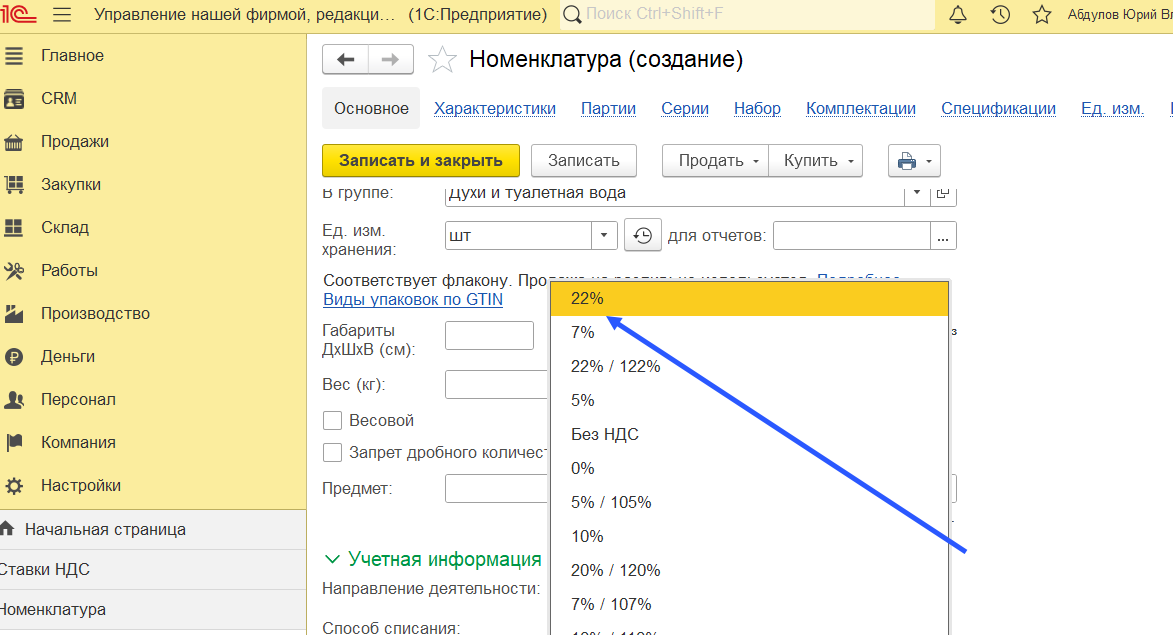Add form to favorites with the star
The width and height of the screenshot is (1173, 635).
(442, 60)
